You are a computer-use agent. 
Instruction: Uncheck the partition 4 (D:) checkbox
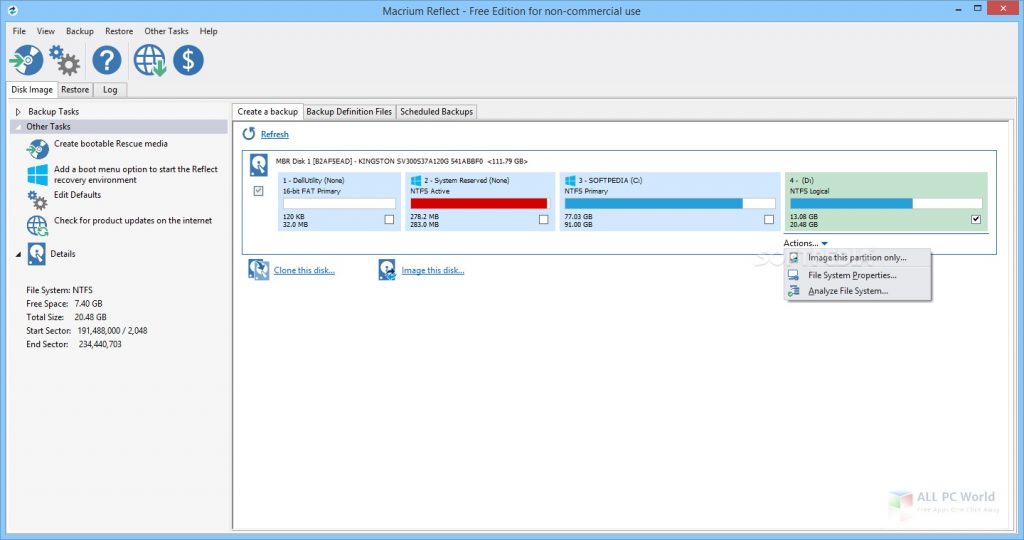[x=976, y=219]
